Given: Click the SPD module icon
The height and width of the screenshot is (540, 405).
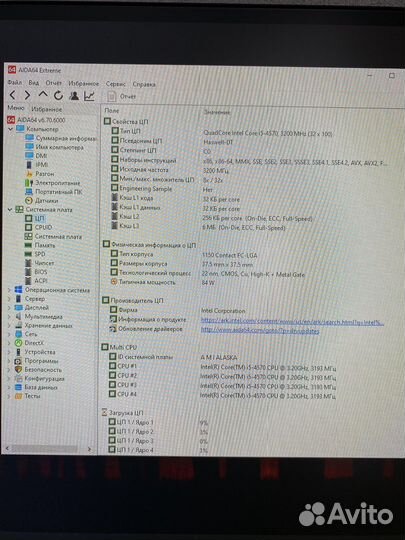Looking at the screenshot, I should coord(29,254).
